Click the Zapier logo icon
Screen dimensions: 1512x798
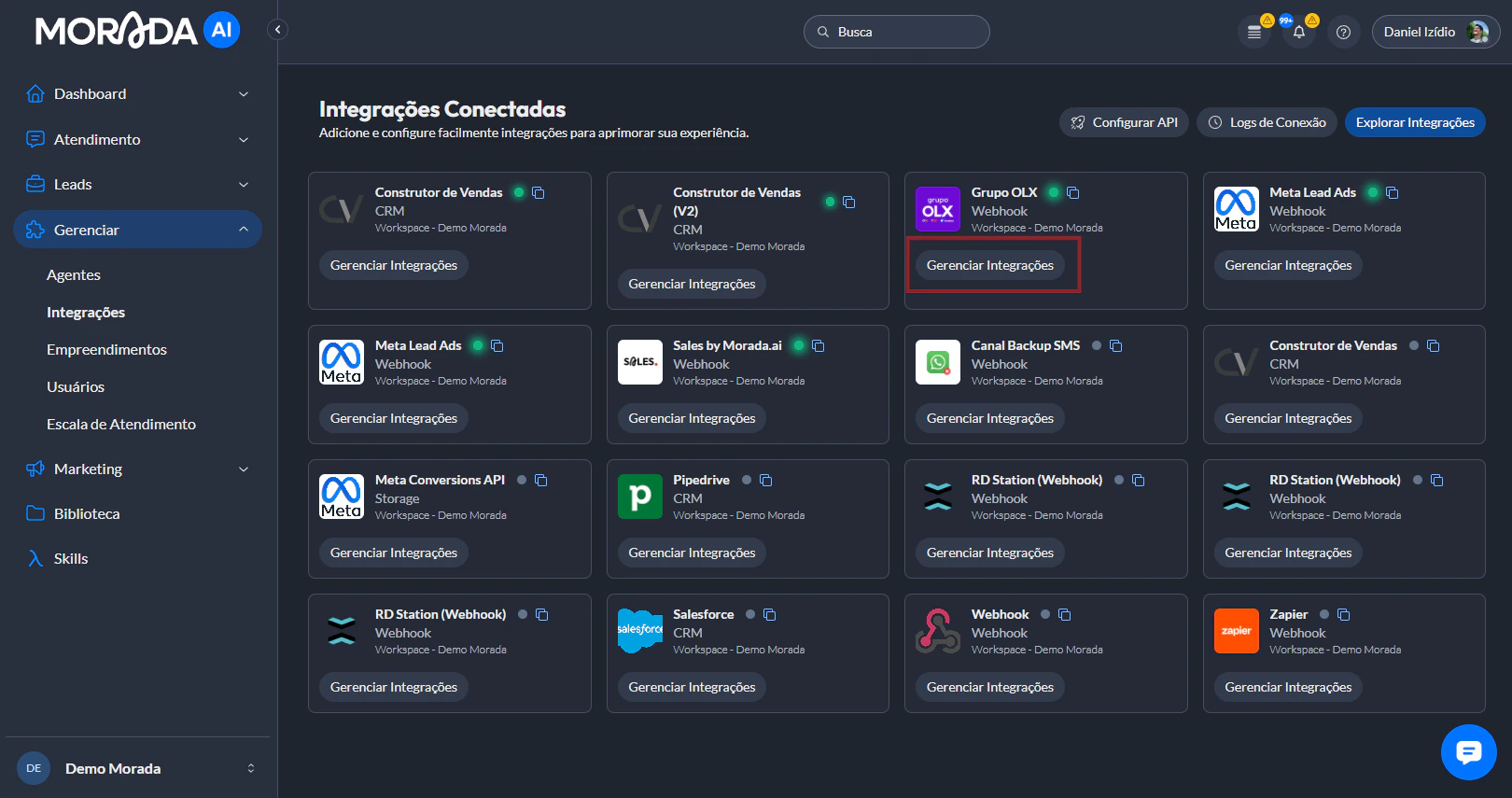pos(1237,631)
